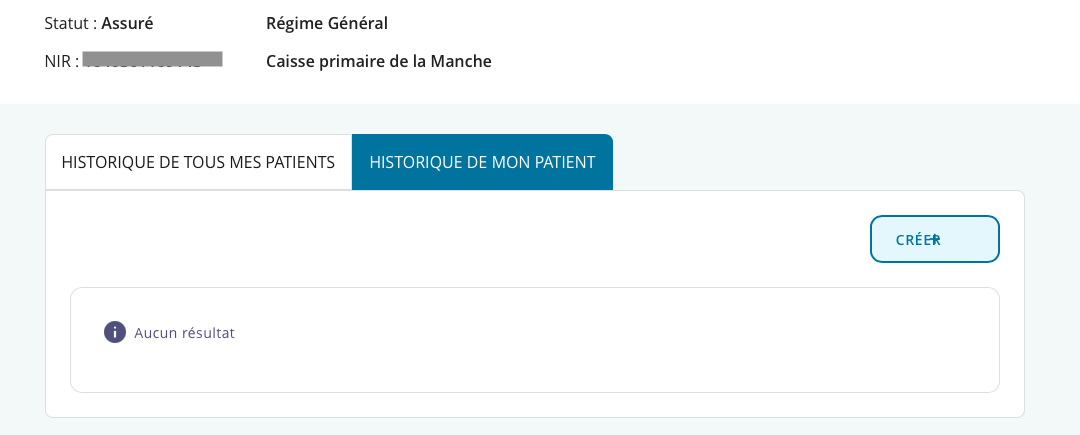Click the word Manche in the caisse name
Viewport: 1080px width, 435px height.
(x=461, y=61)
